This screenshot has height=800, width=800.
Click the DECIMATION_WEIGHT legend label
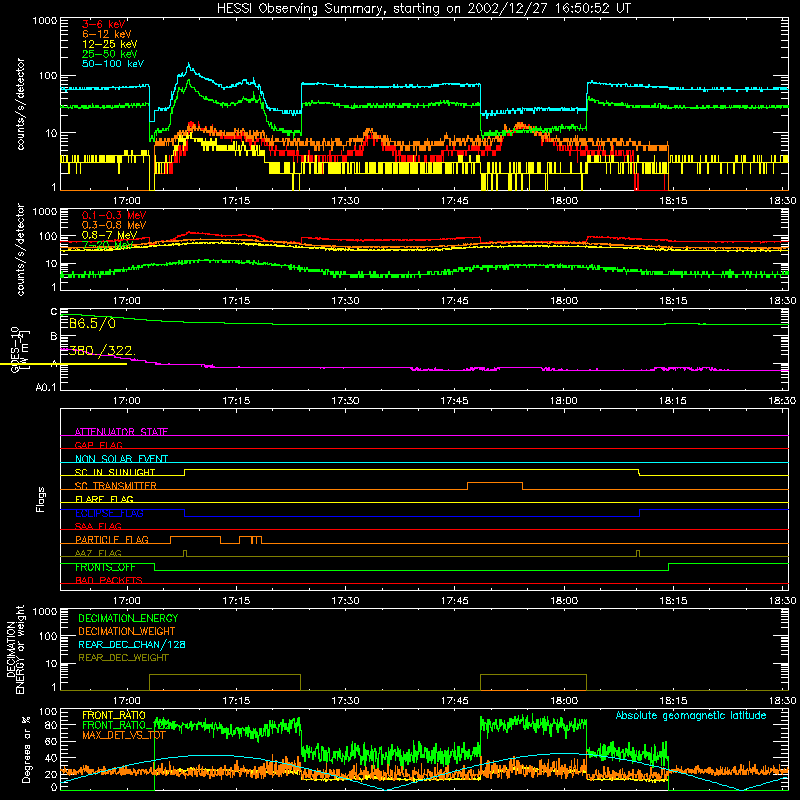(127, 631)
